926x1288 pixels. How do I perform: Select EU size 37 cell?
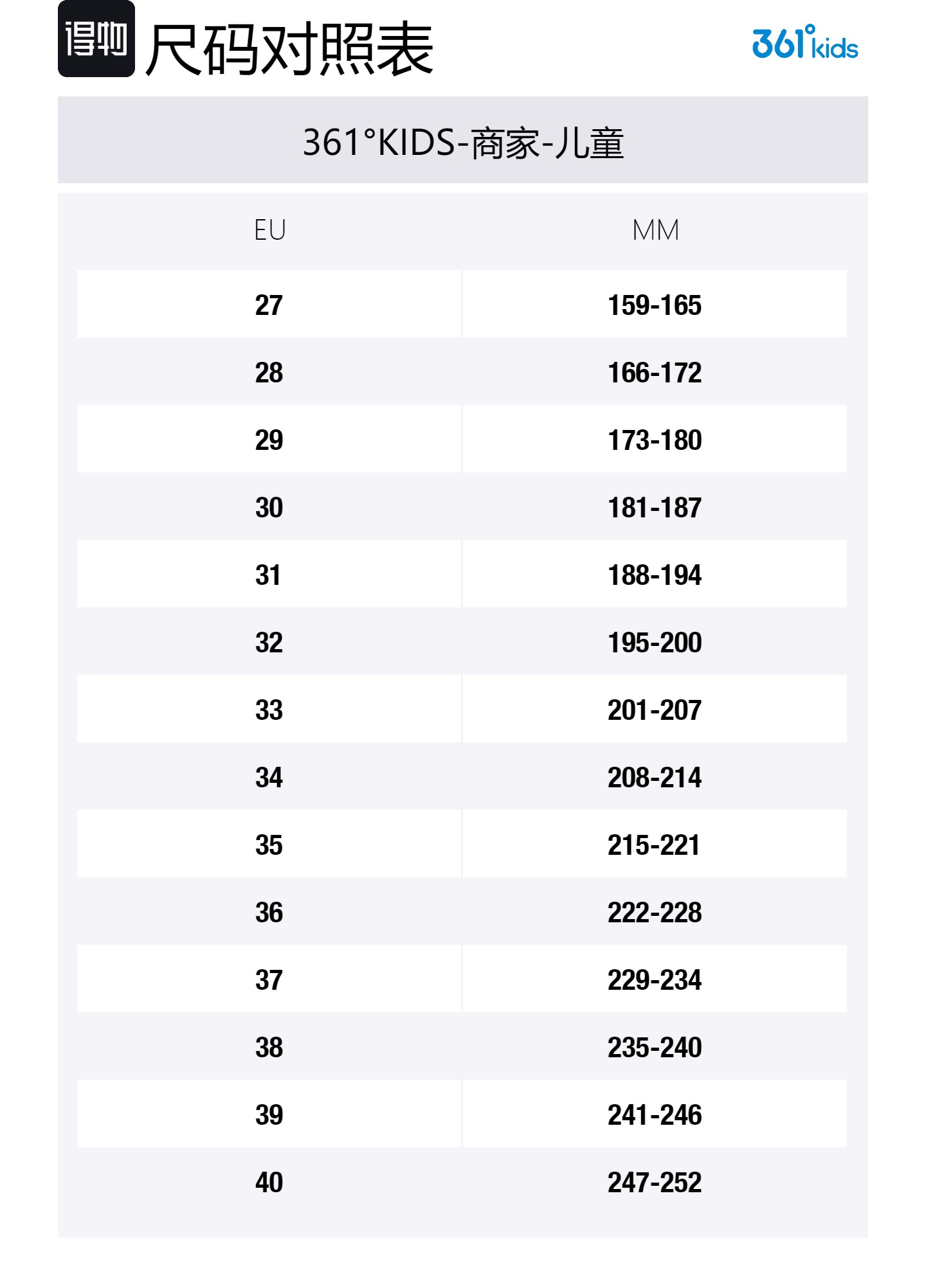point(269,979)
